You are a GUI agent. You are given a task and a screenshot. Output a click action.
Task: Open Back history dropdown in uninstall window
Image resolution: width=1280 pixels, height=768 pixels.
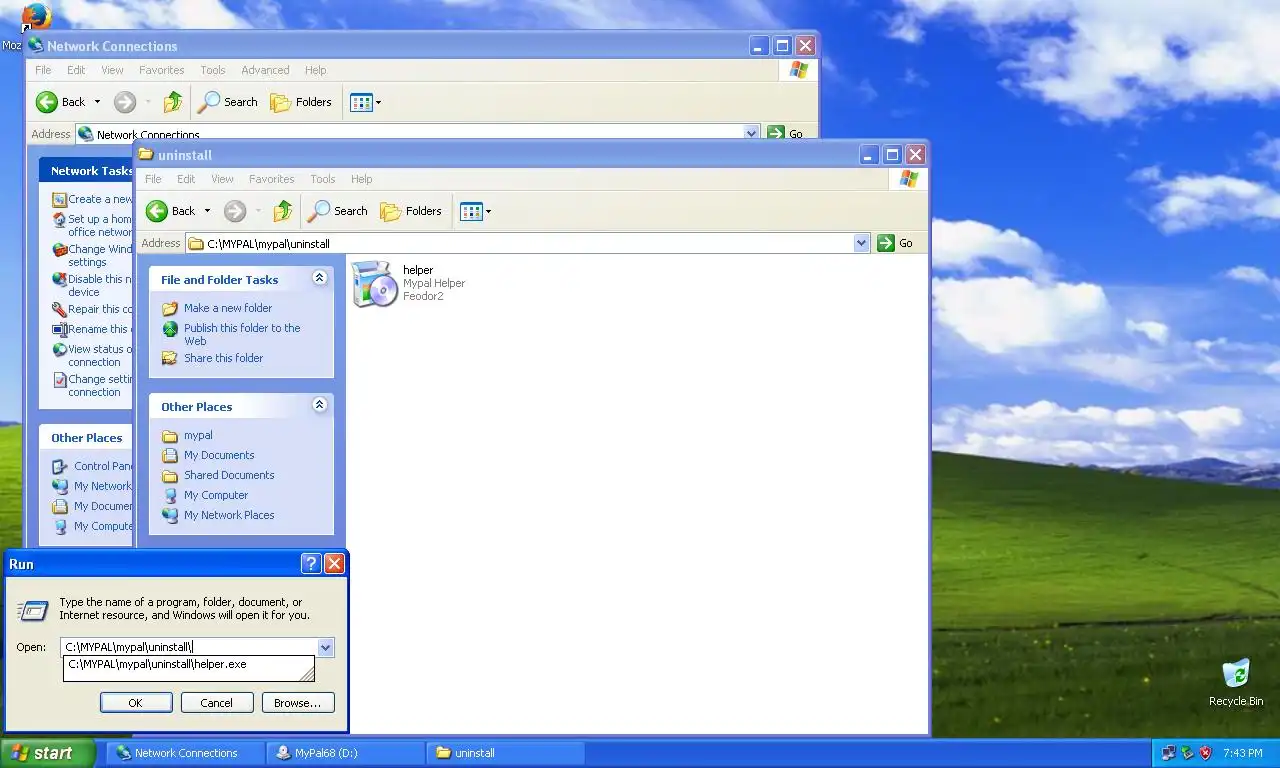tap(207, 211)
